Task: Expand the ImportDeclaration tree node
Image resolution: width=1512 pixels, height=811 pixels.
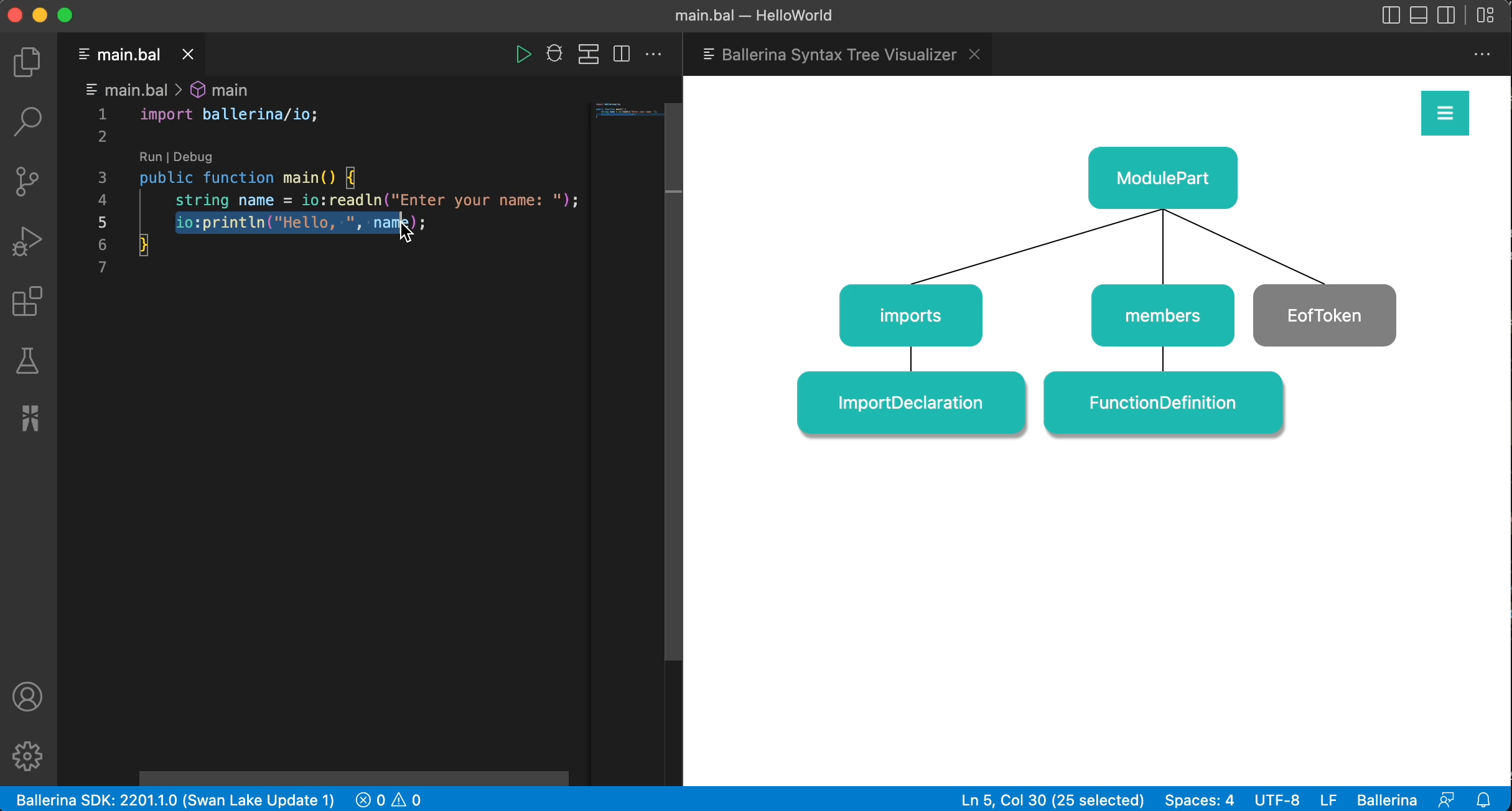Action: 910,402
